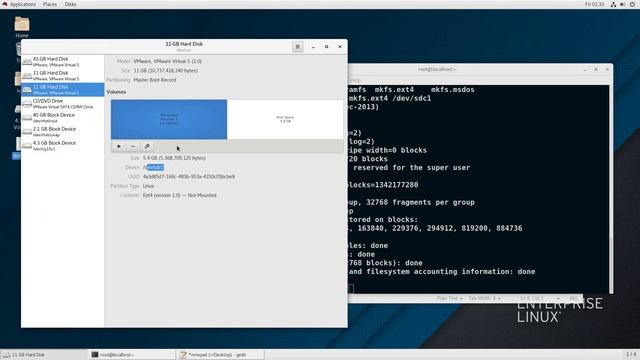Select the Free Space volume block
Viewport: 640px width, 360px height.
[285, 119]
